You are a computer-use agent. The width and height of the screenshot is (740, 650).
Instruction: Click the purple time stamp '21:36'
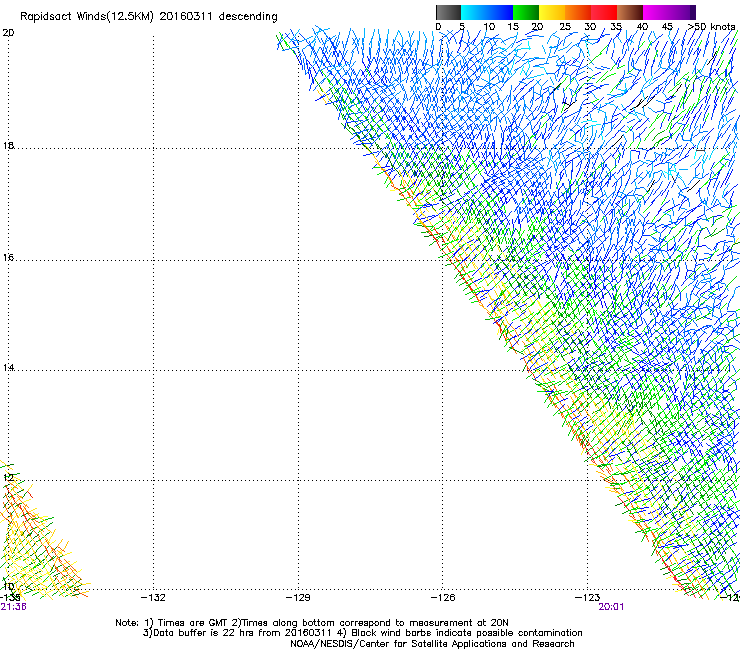[x=13, y=607]
